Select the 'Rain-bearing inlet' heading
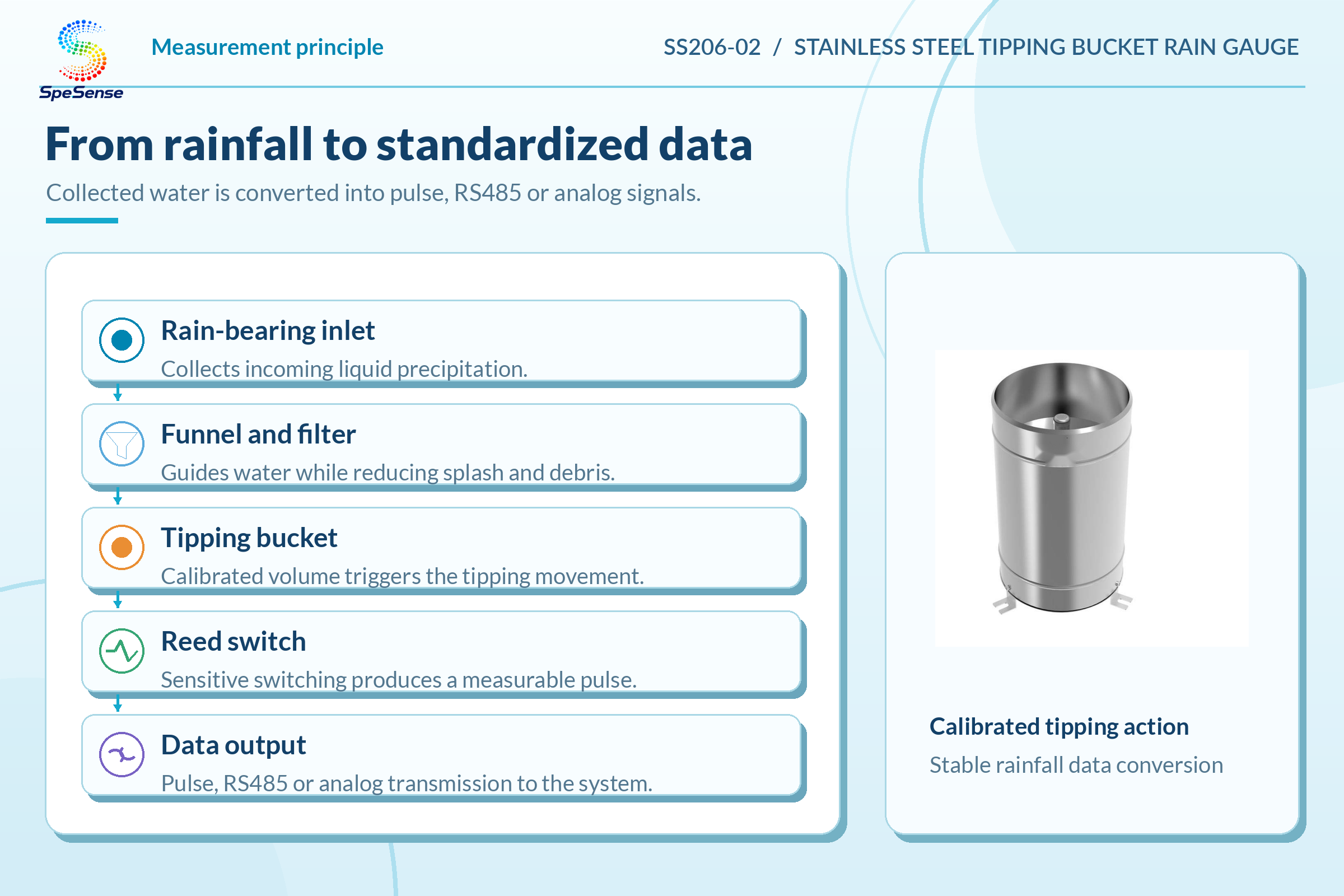 tap(268, 331)
